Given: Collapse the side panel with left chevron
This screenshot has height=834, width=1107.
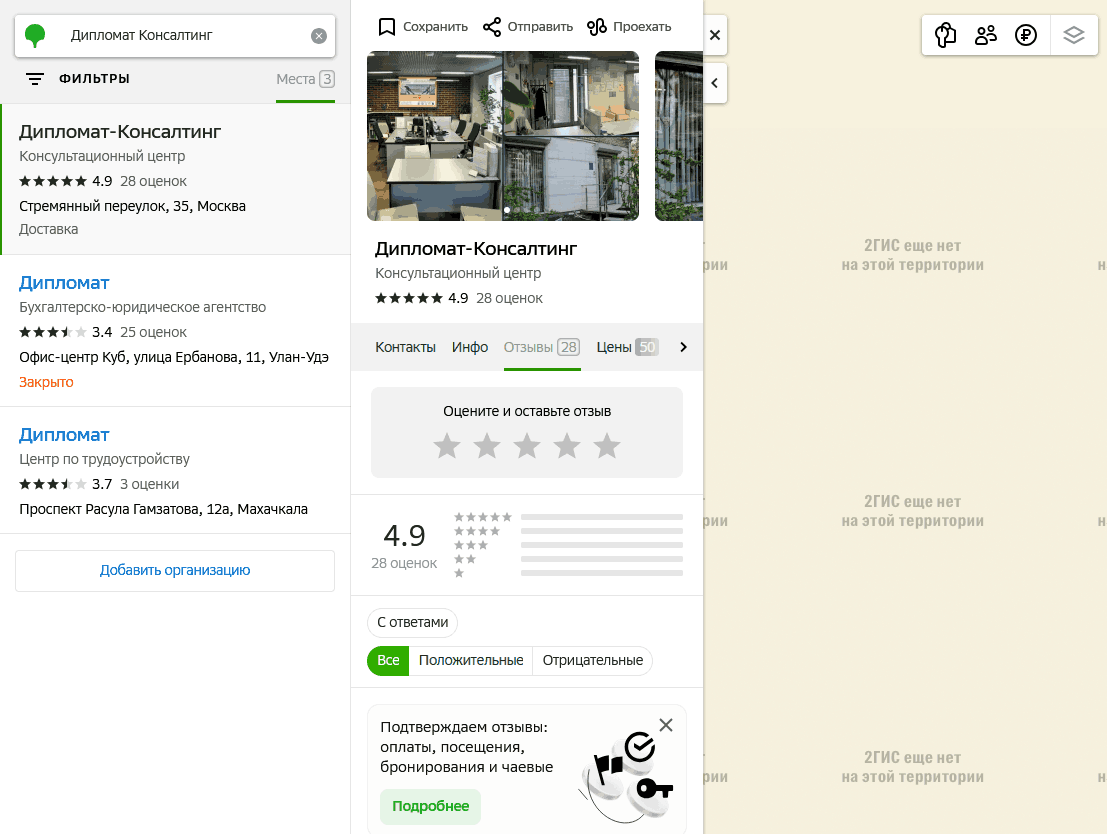Looking at the screenshot, I should (715, 84).
